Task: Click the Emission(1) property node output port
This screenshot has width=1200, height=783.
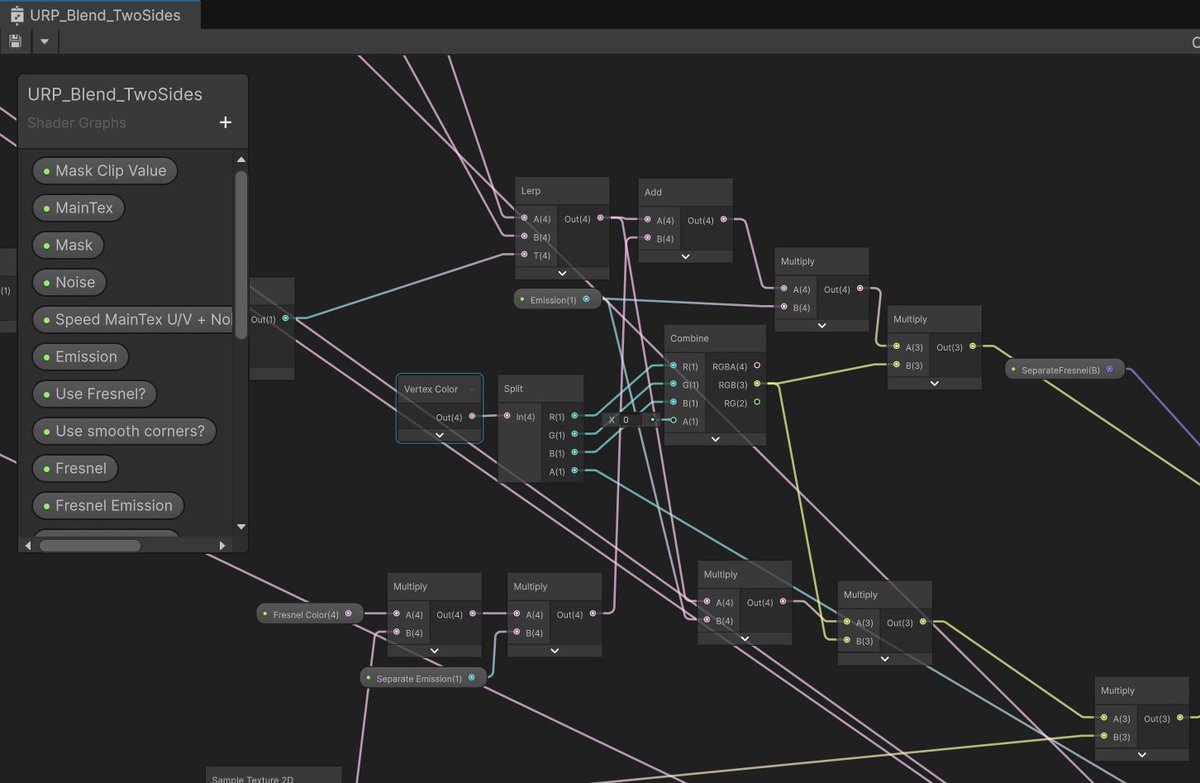Action: [586, 299]
